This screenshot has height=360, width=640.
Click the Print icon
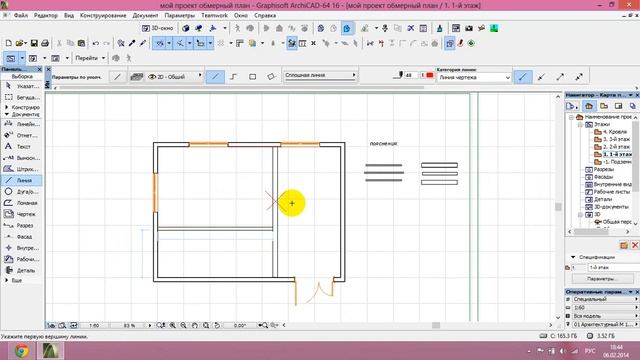point(45,43)
